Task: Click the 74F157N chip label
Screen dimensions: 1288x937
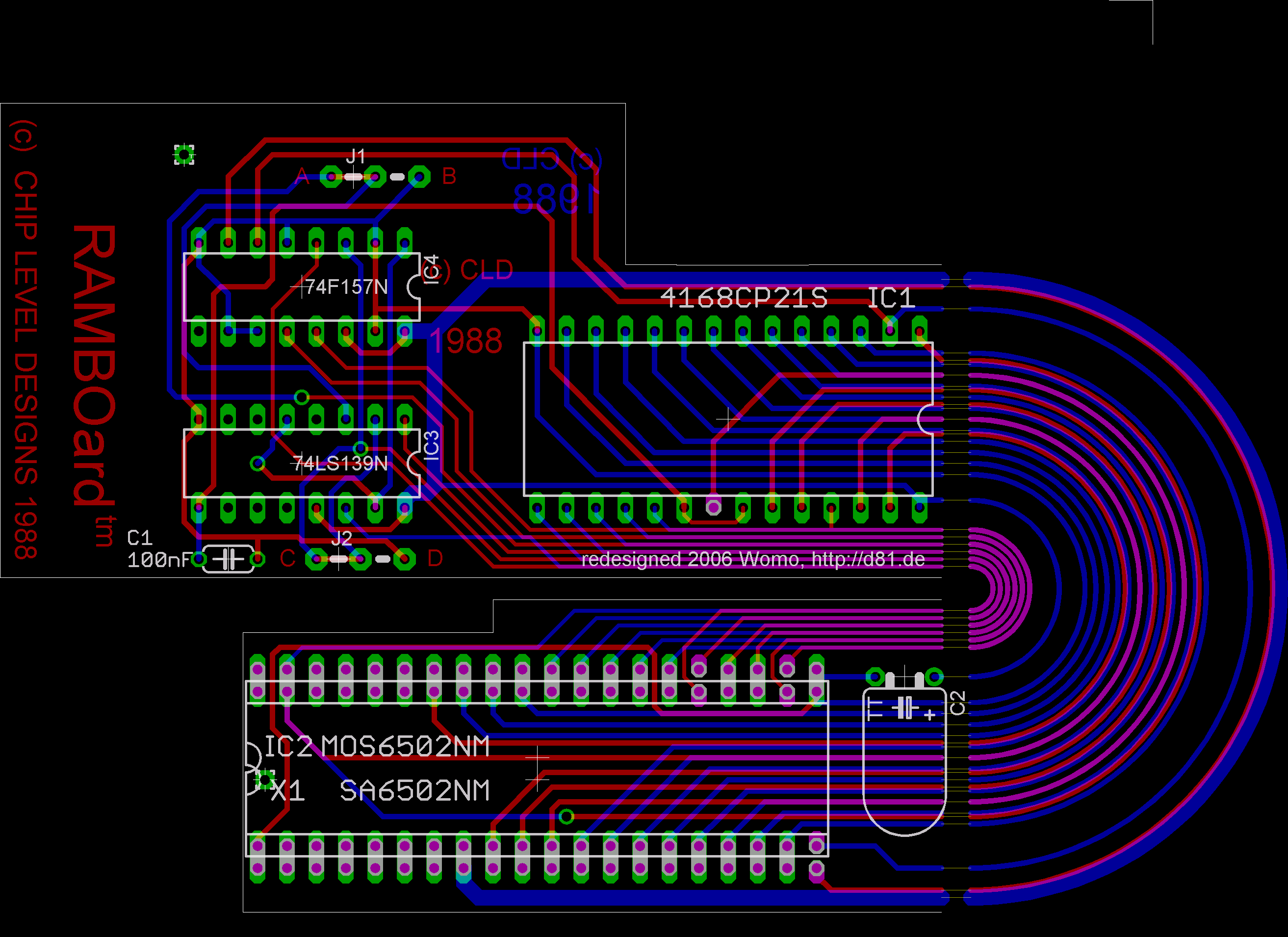Action: coord(346,287)
